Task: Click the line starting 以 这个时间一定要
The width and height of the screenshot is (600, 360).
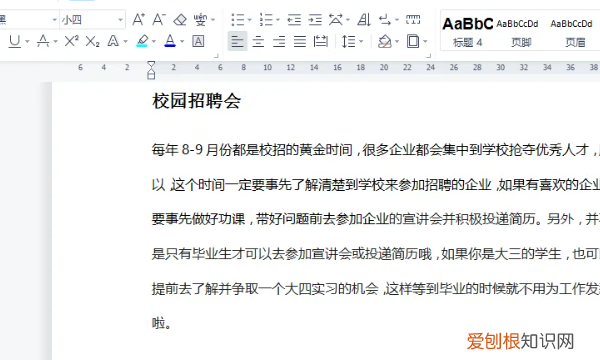Action: (376, 185)
